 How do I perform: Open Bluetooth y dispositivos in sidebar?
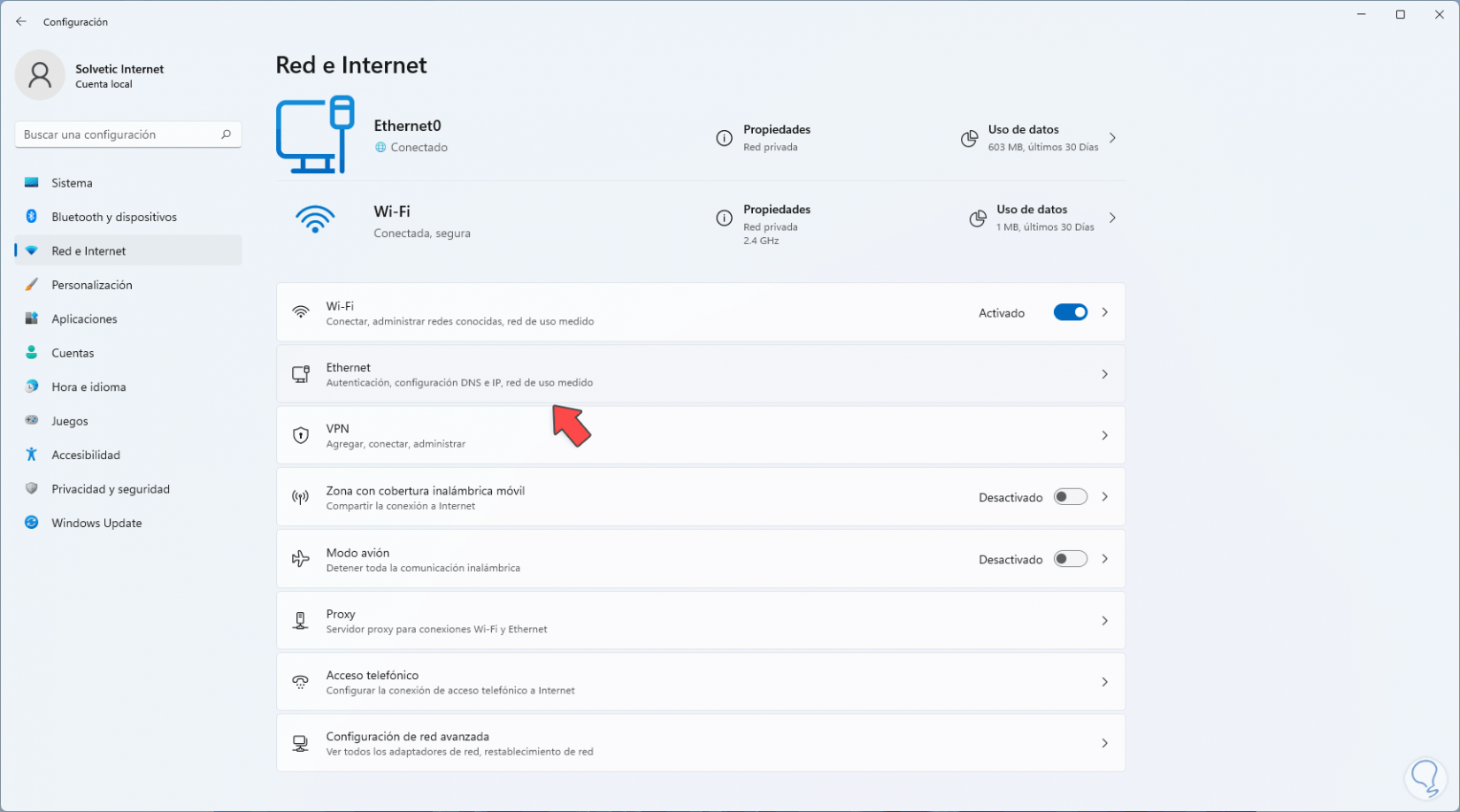(114, 217)
